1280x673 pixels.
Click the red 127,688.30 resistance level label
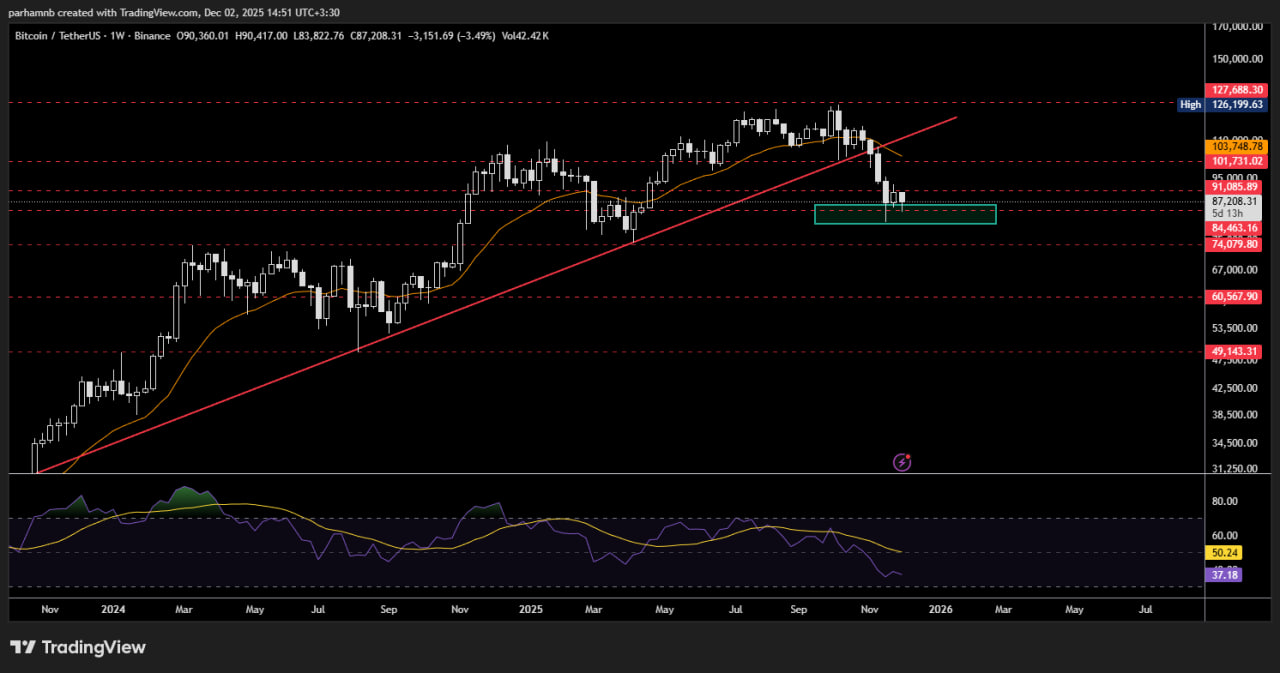pos(1238,89)
